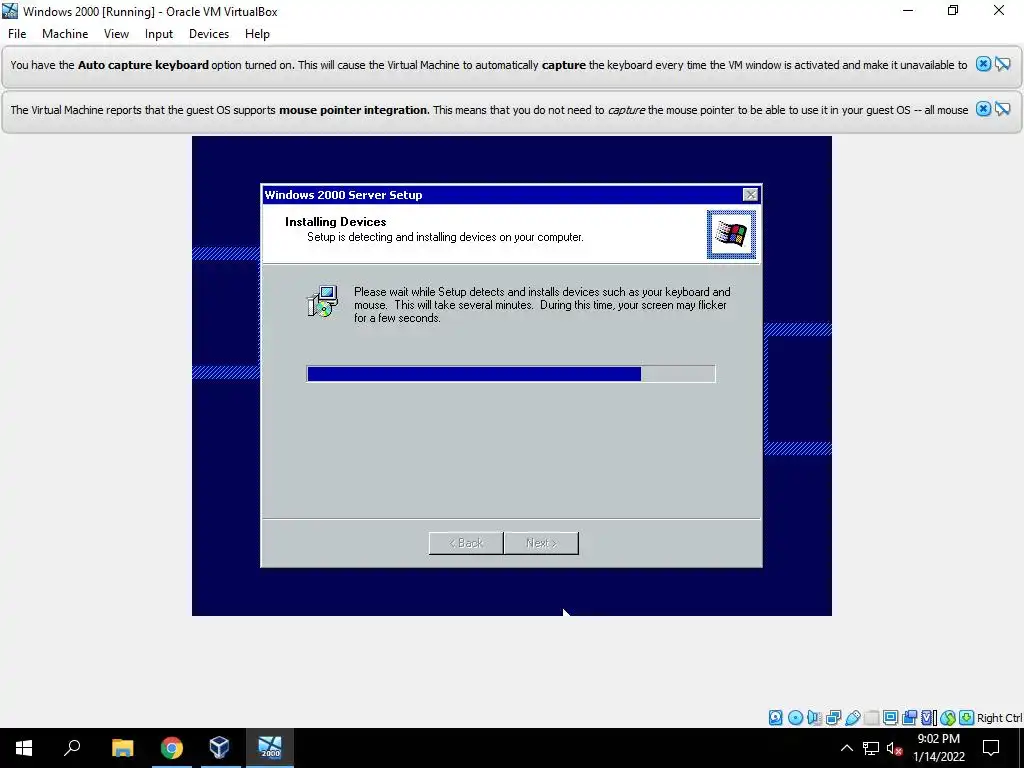Click the Installing Devices progress bar
This screenshot has height=768, width=1024.
(511, 374)
